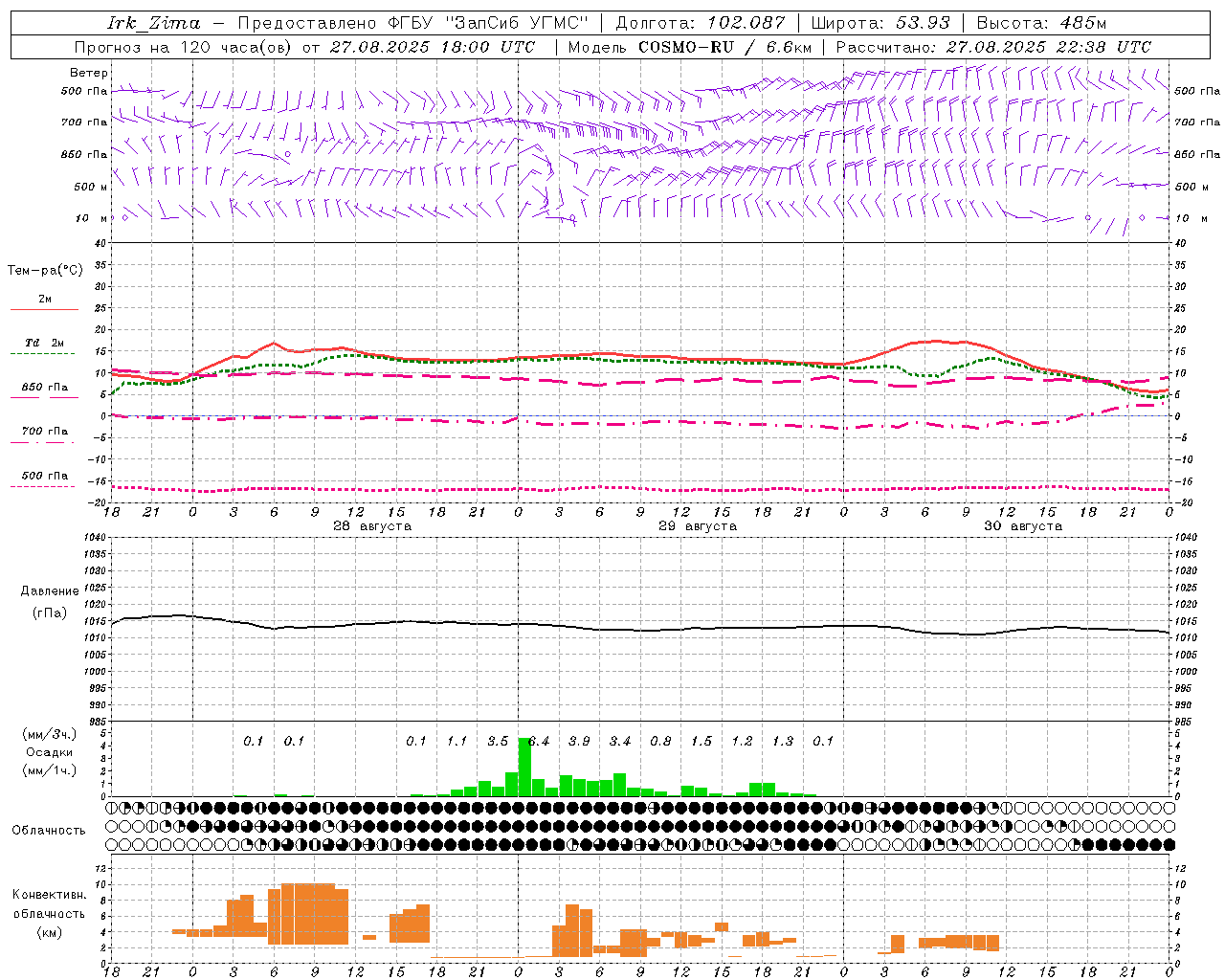
Task: Click the model name COSMO-RU
Action: [686, 47]
